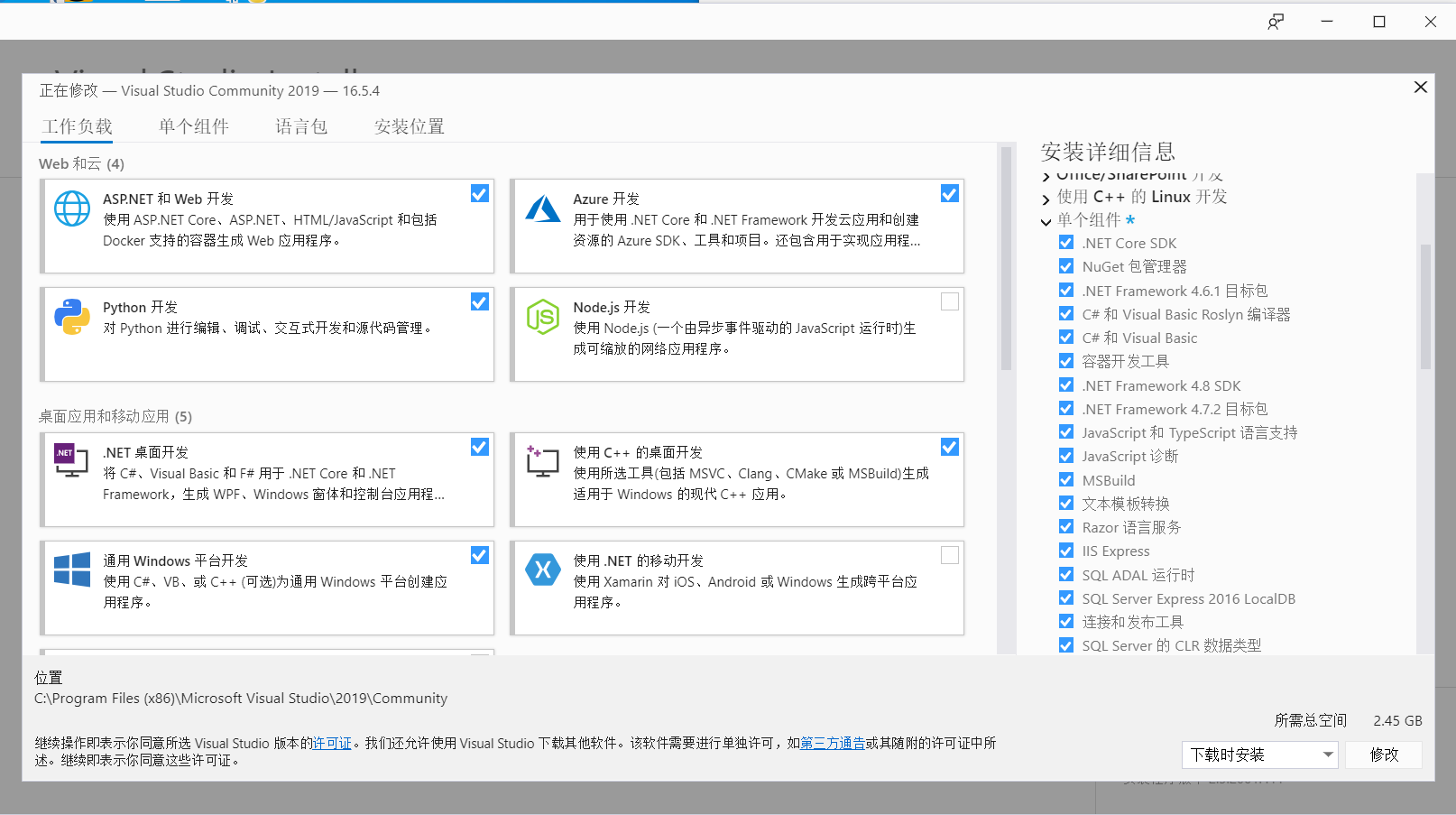Switch to the 工作负载 tab
The image size is (1456, 815).
point(78,126)
